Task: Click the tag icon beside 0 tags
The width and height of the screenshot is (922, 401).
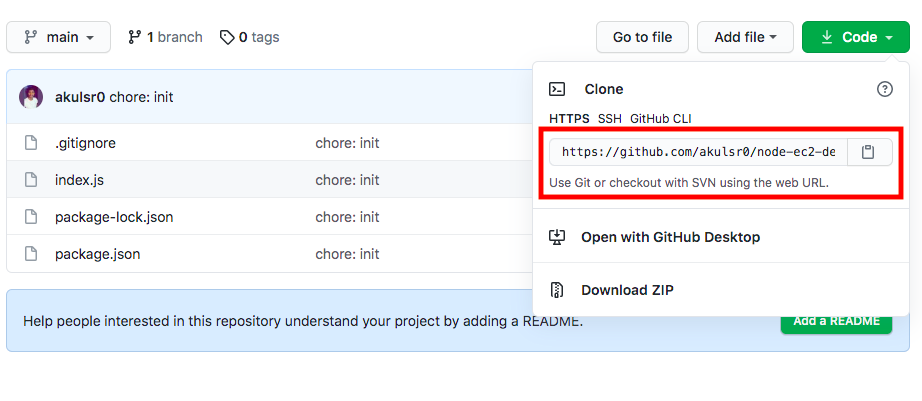Action: coord(226,38)
